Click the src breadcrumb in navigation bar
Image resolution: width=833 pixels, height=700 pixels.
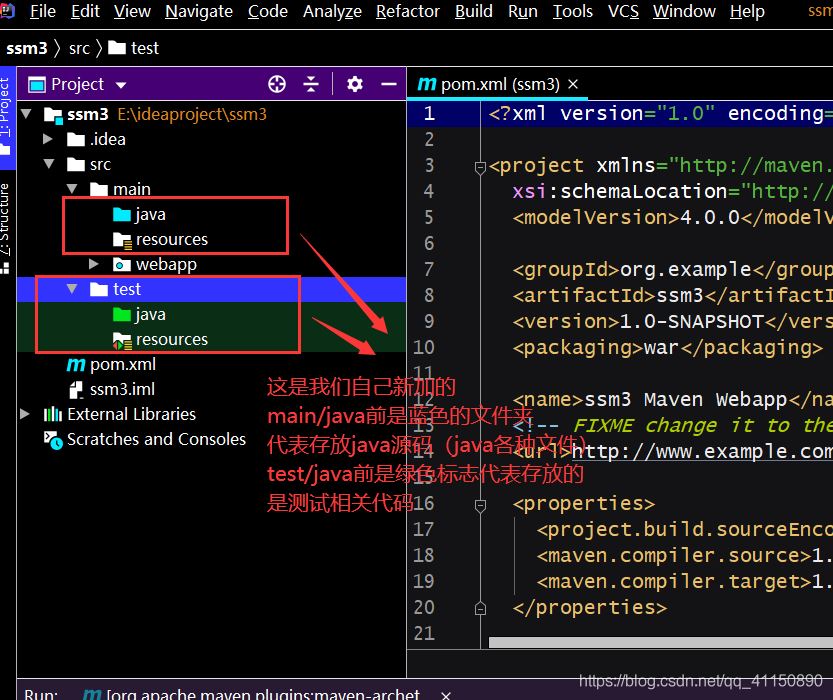pos(79,48)
